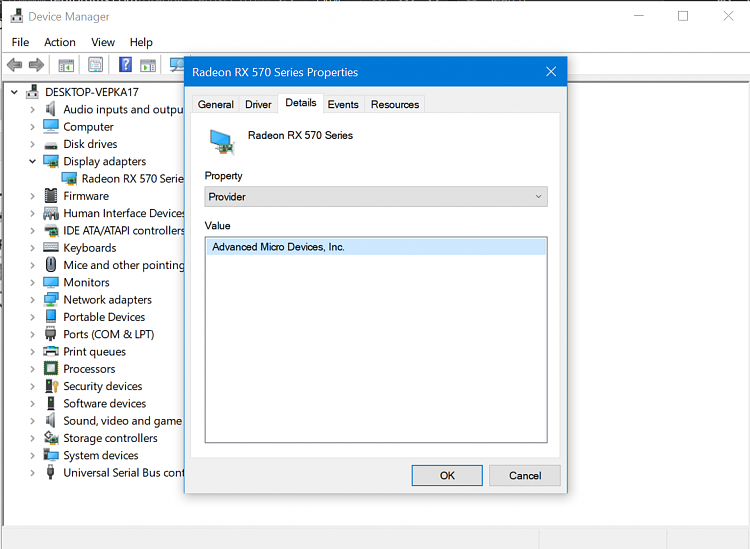Click the Software devices icon
This screenshot has width=750, height=549.
(x=51, y=403)
